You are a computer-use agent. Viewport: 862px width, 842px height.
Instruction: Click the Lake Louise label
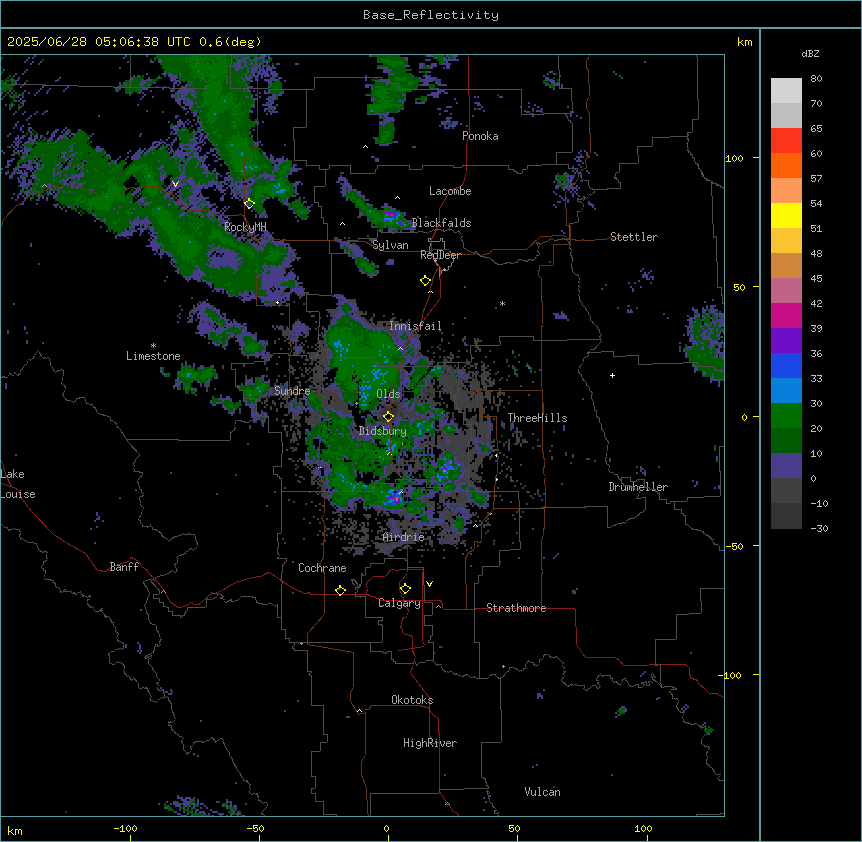[18, 484]
